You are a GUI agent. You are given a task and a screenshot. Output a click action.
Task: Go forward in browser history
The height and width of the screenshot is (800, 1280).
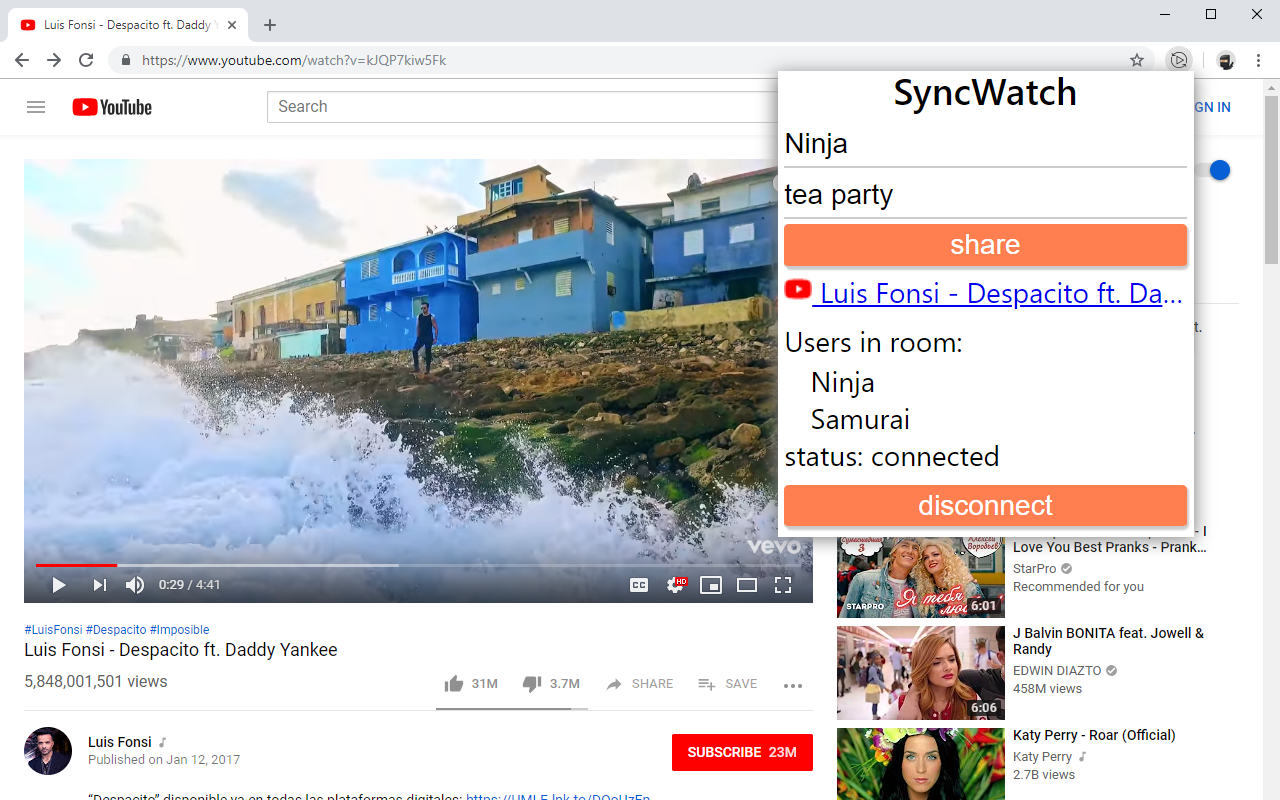tap(54, 60)
